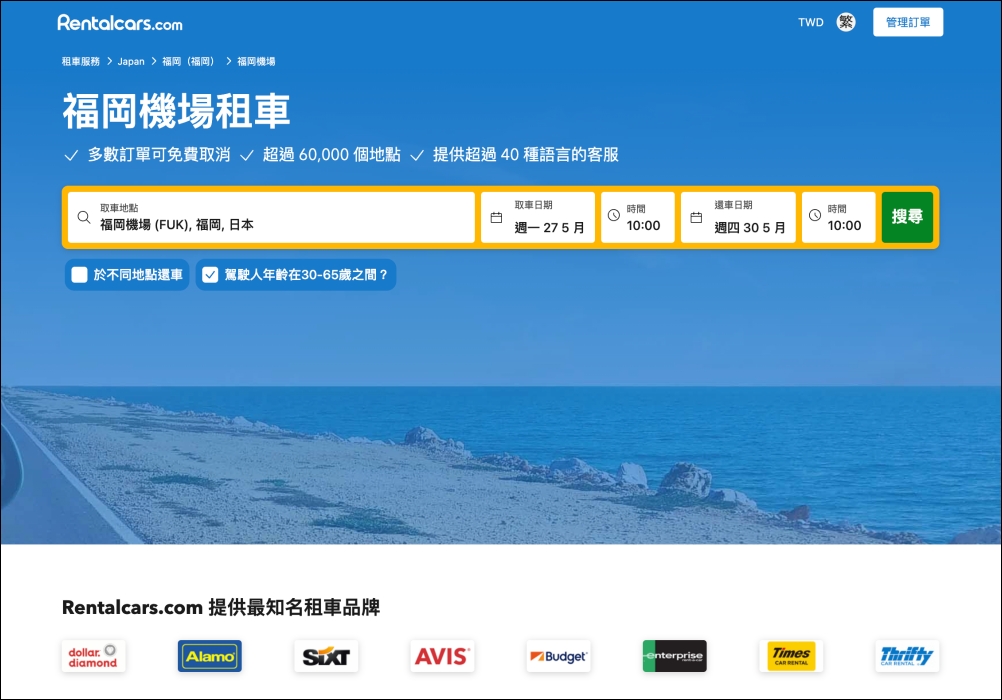Click the 取車日期 calendar icon

tap(496, 218)
